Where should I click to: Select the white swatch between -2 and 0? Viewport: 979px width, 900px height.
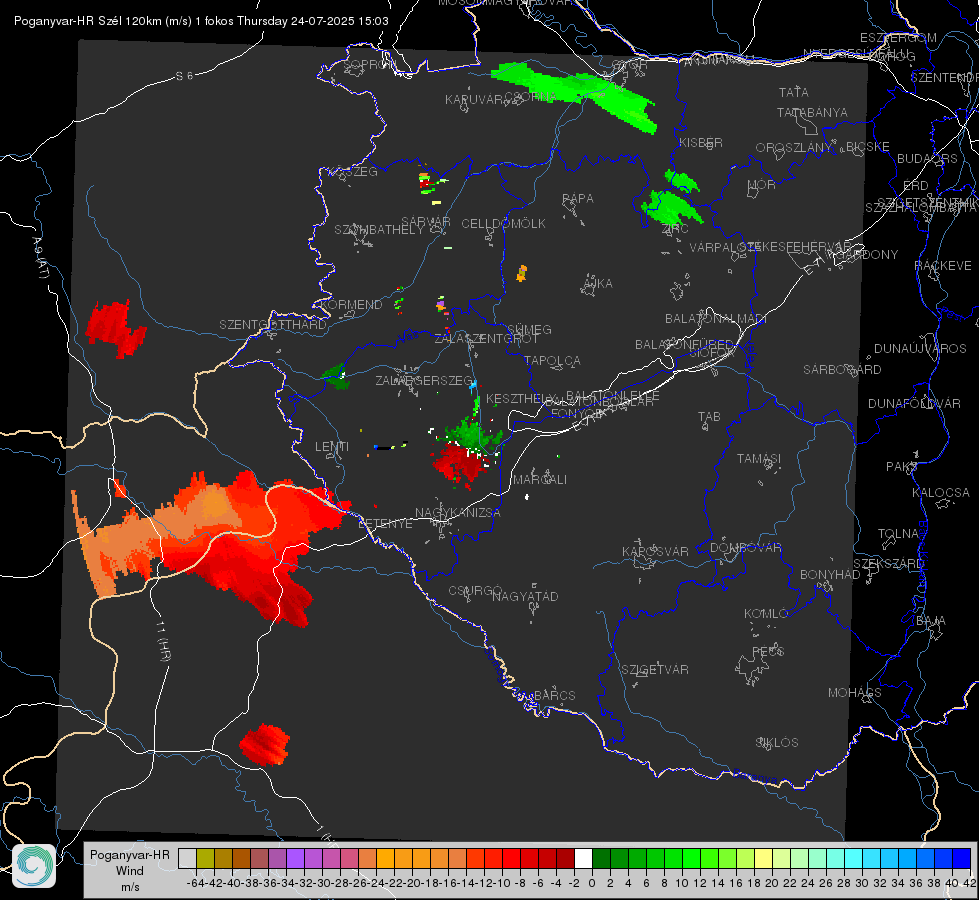pyautogui.click(x=583, y=858)
